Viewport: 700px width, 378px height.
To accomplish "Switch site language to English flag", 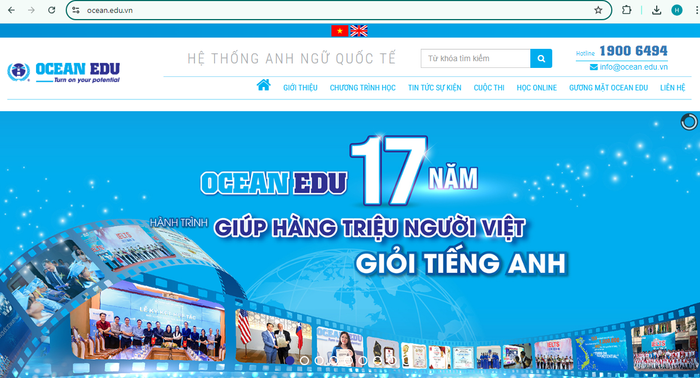I will 359,30.
